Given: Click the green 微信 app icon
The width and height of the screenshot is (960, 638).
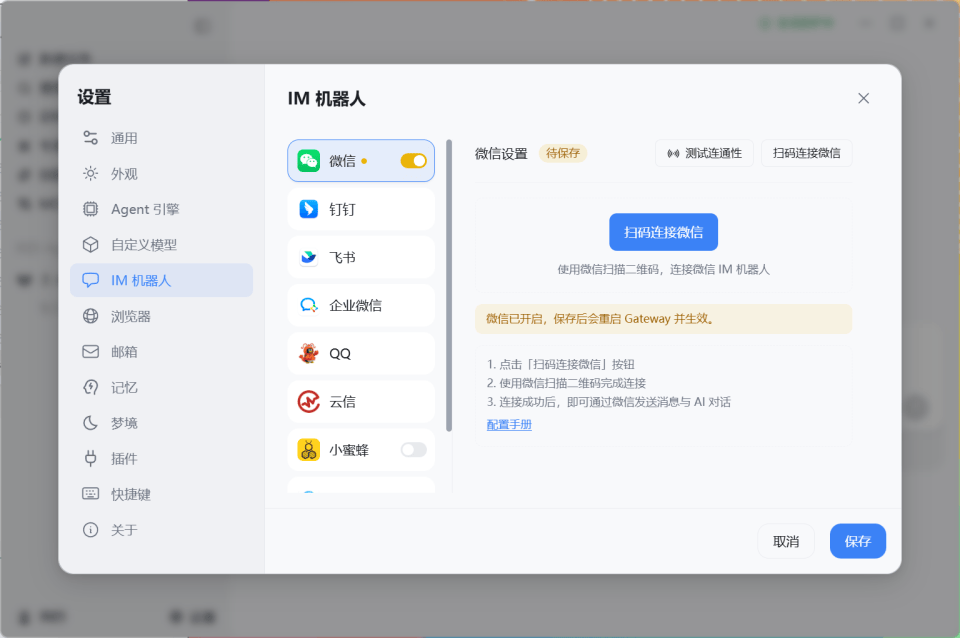Looking at the screenshot, I should [309, 161].
